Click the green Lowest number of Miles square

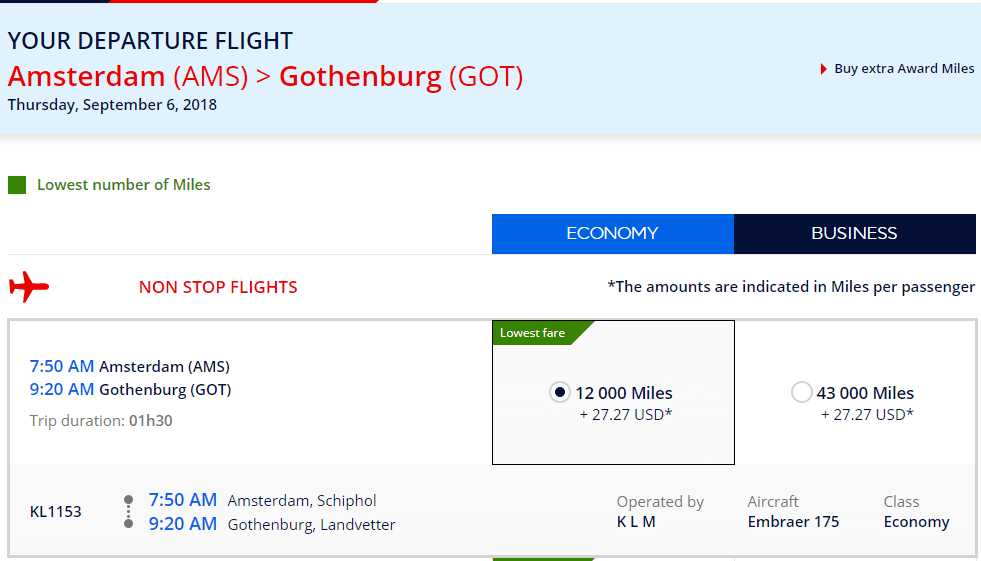(17, 185)
